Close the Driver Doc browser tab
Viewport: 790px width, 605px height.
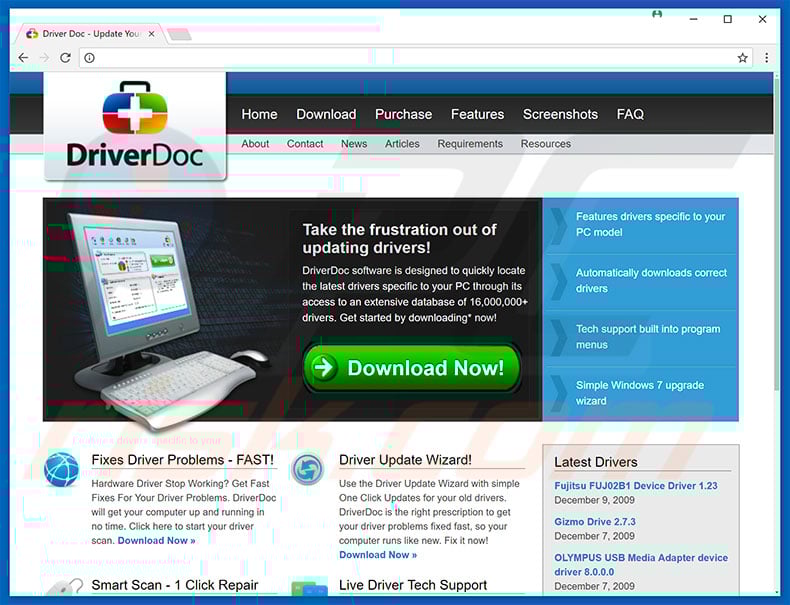[151, 34]
